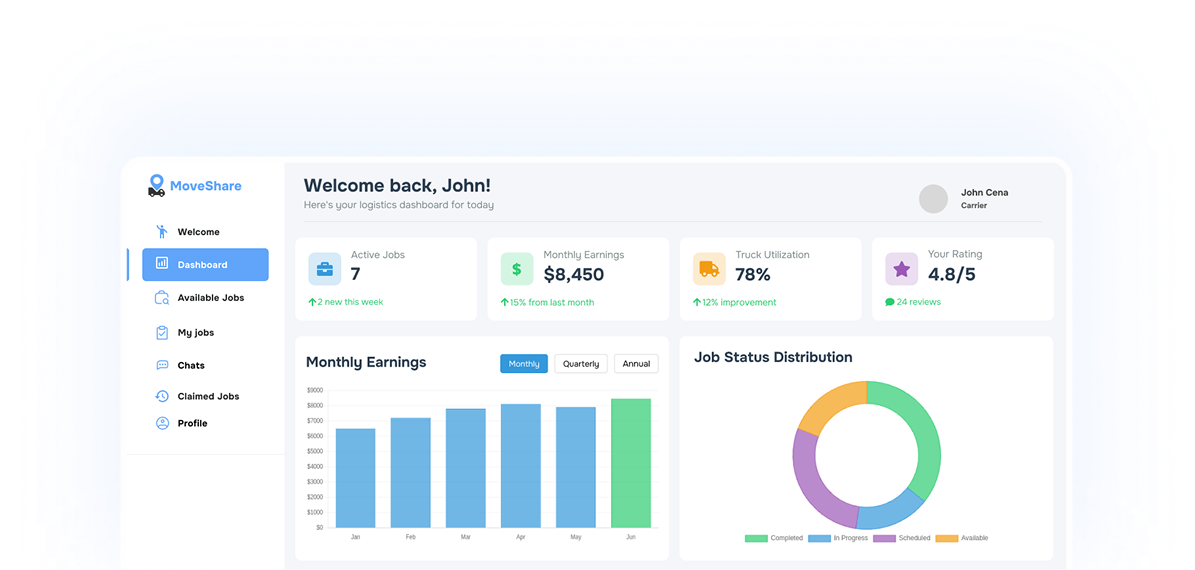The image size is (1195, 570).
Task: Click the Profile user icon
Action: 162,423
